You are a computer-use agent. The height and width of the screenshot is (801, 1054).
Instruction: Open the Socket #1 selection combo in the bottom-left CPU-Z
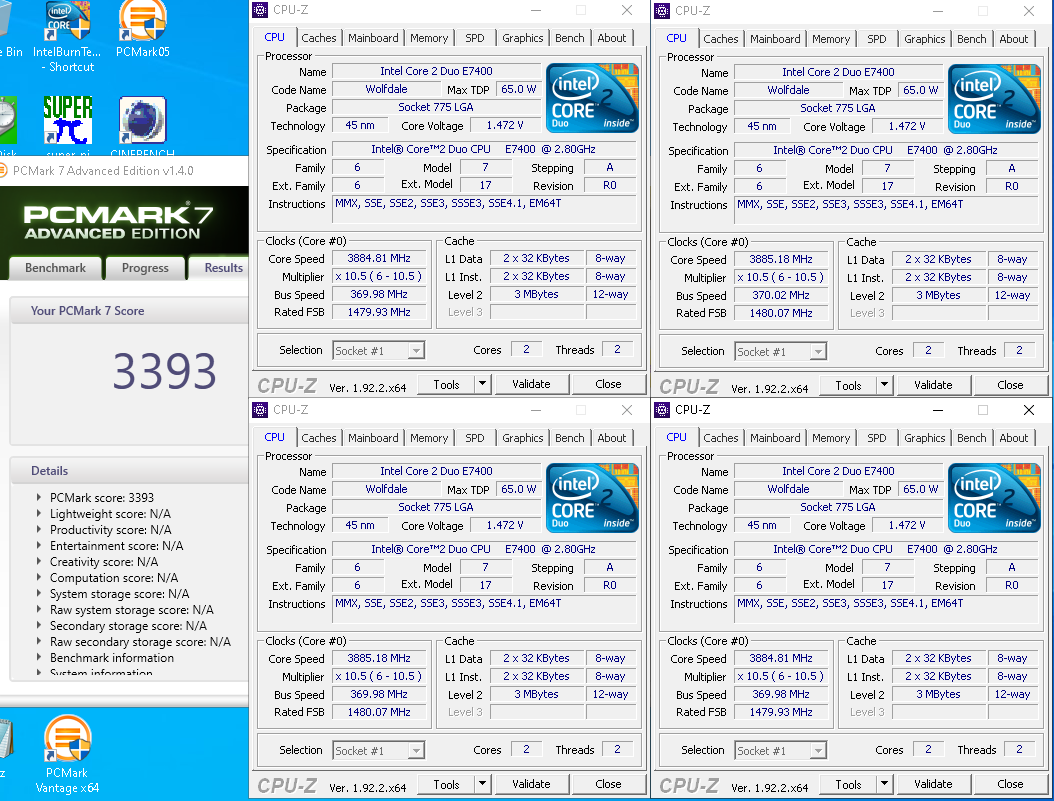coord(378,750)
